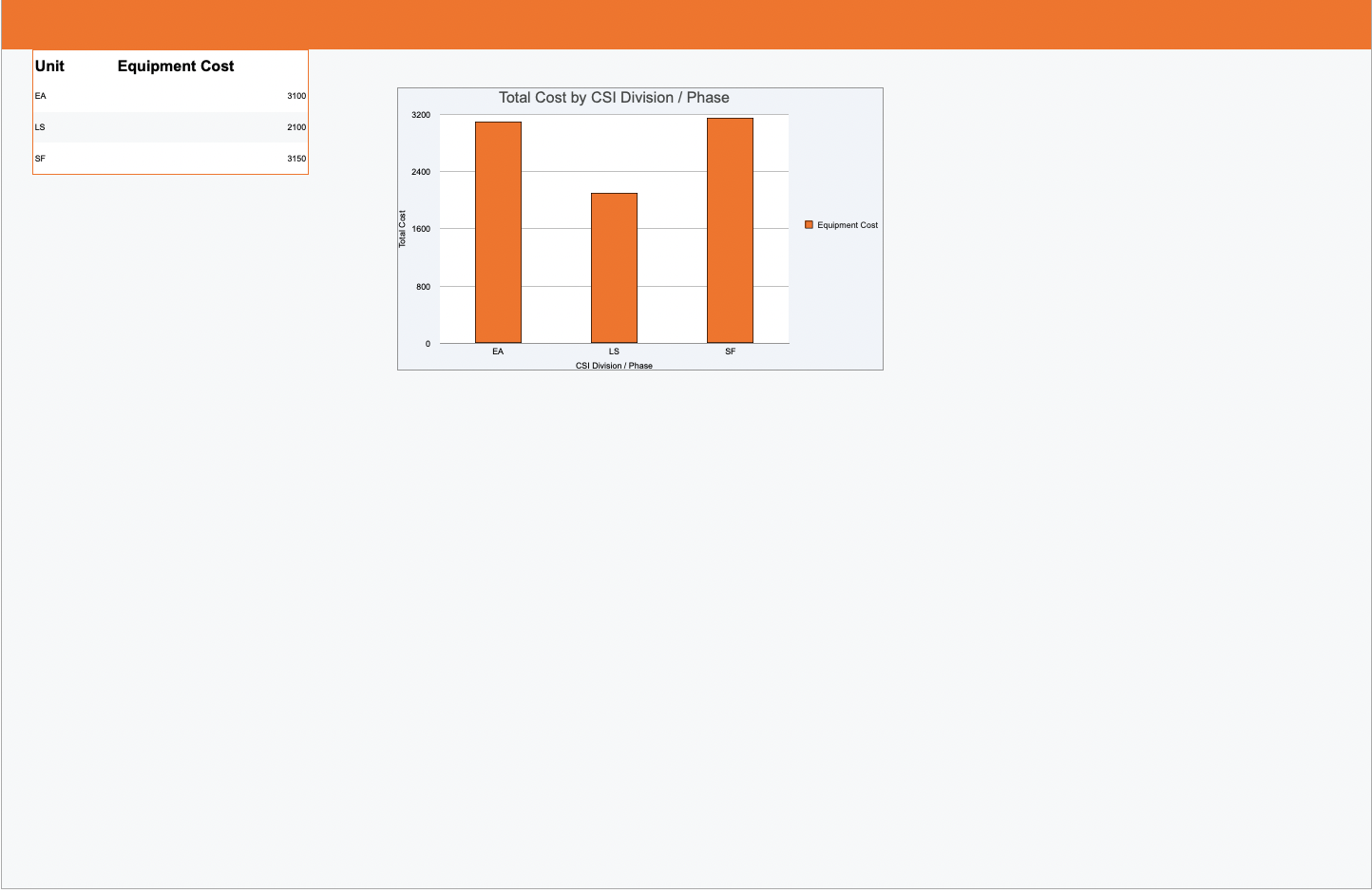Select the LS bar in the chart
The height and width of the screenshot is (893, 1372).
[x=614, y=266]
